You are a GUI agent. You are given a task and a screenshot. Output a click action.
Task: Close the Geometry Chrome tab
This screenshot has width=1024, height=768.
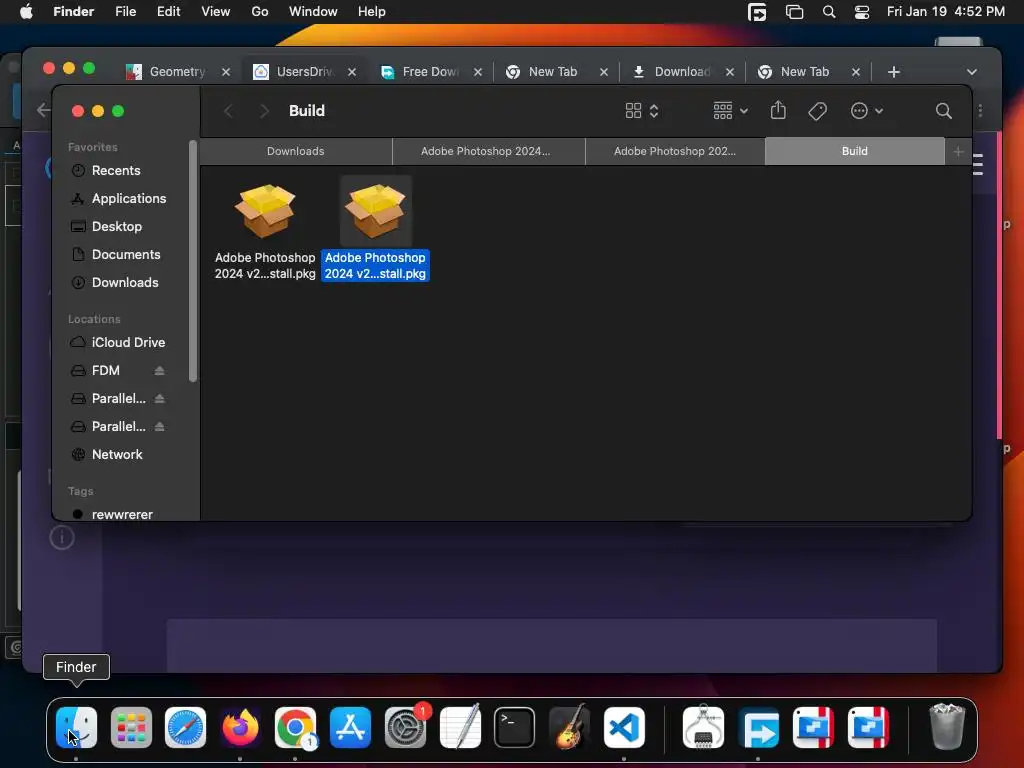[x=226, y=72]
